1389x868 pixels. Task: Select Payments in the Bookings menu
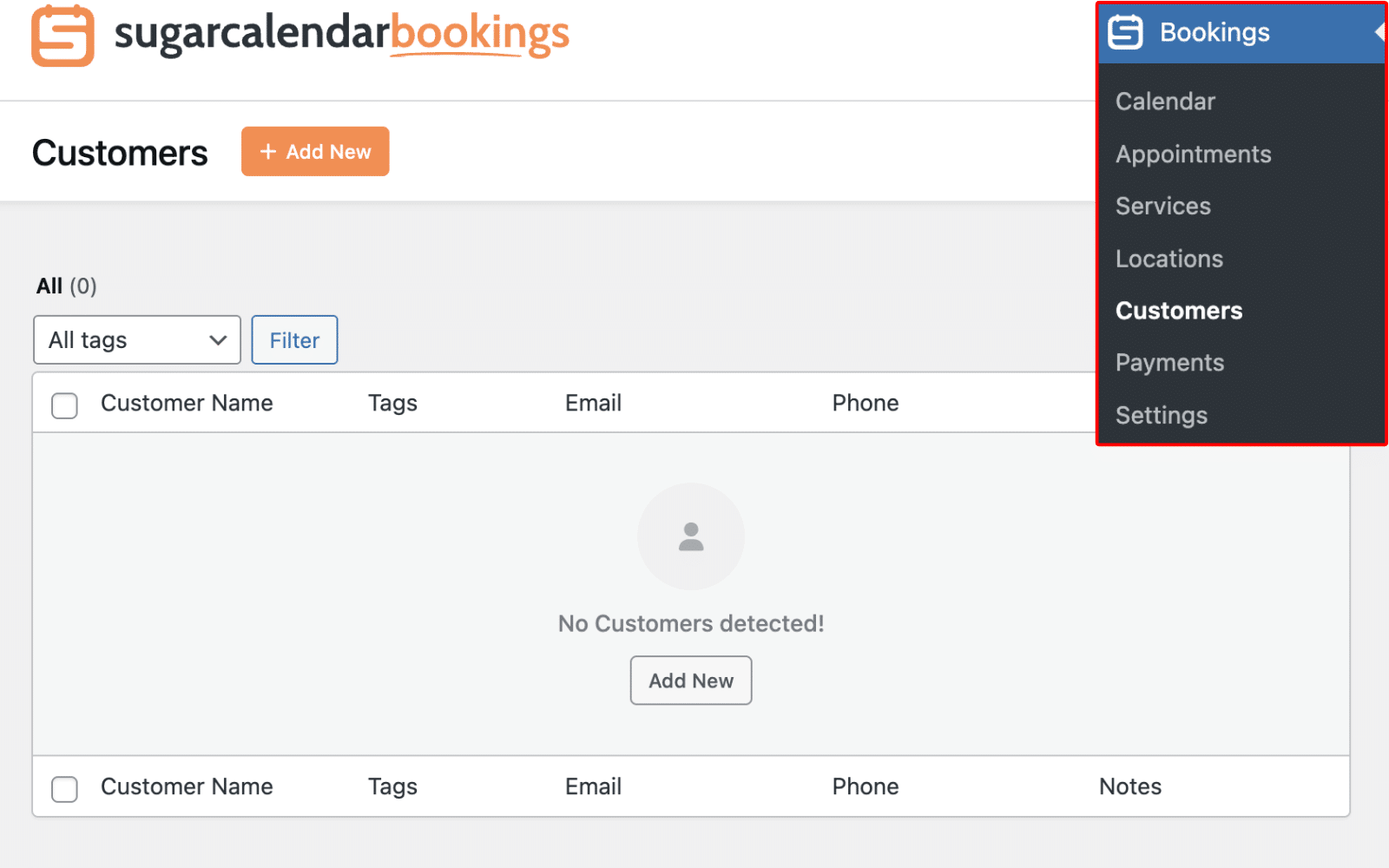coord(1169,363)
